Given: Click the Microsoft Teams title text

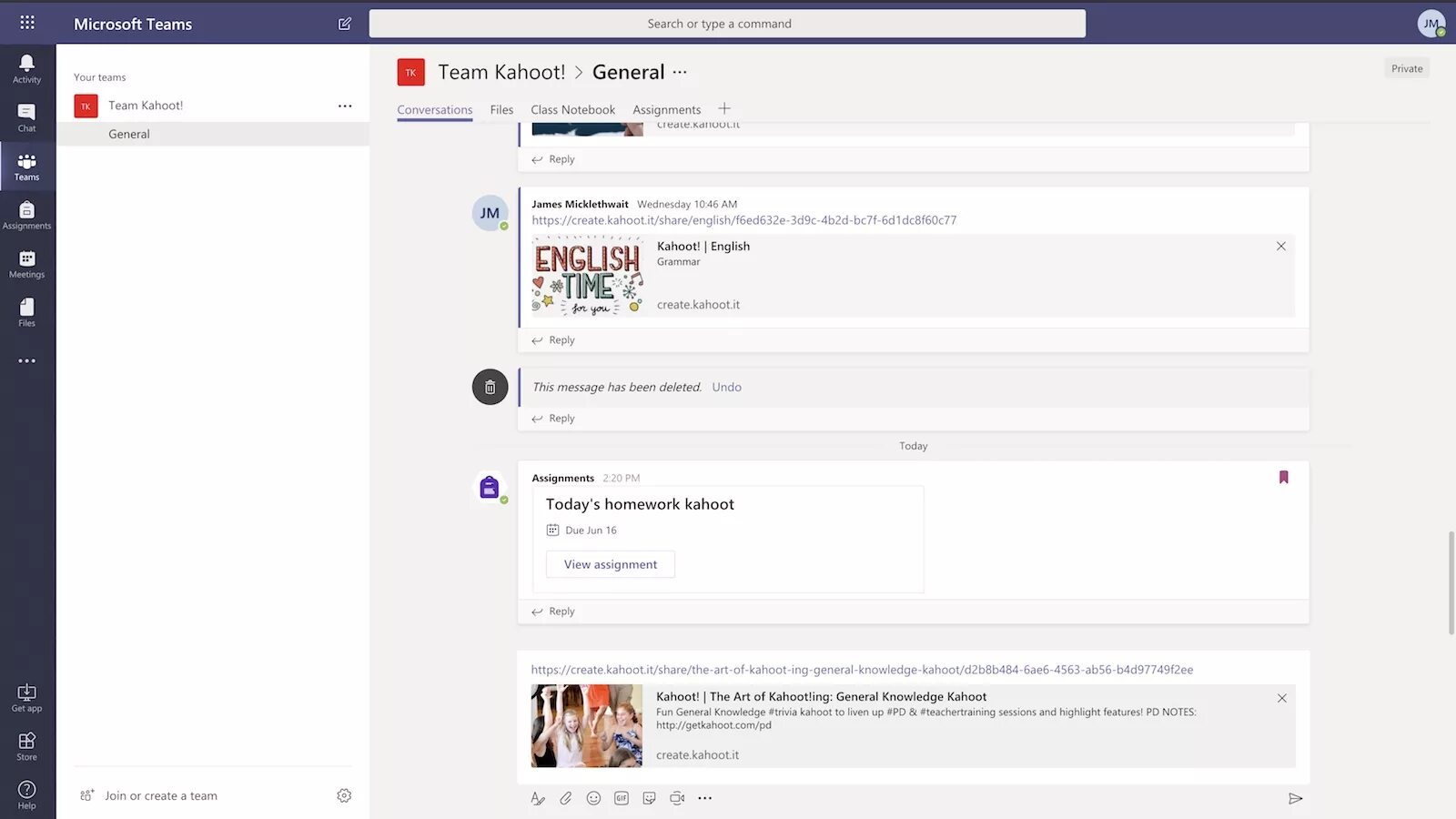Looking at the screenshot, I should click(133, 24).
